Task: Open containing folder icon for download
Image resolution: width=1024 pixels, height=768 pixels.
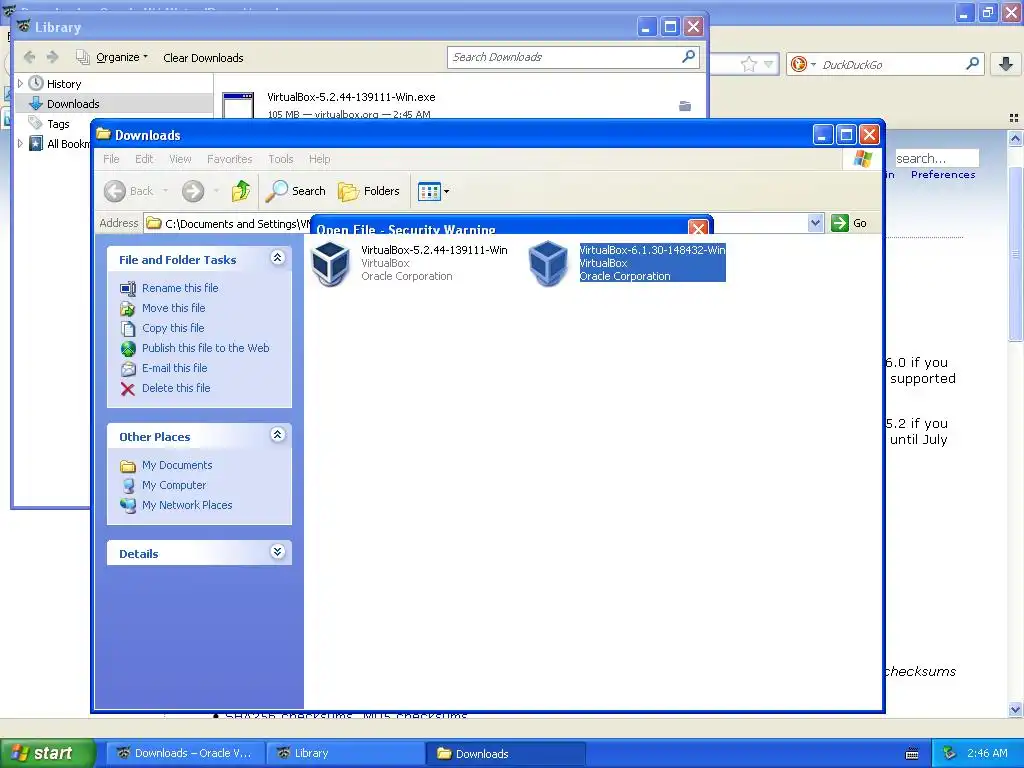Action: tap(685, 106)
